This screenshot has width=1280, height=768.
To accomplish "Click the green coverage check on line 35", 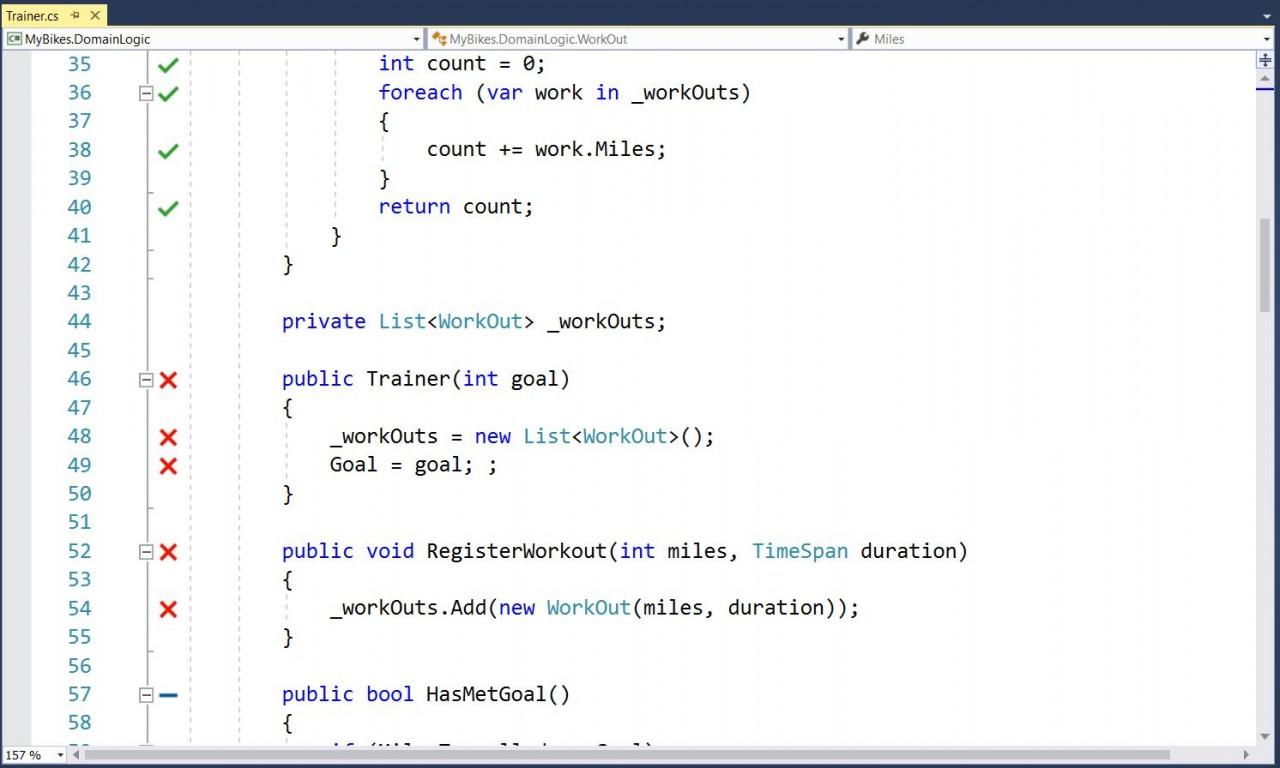I will click(x=167, y=63).
